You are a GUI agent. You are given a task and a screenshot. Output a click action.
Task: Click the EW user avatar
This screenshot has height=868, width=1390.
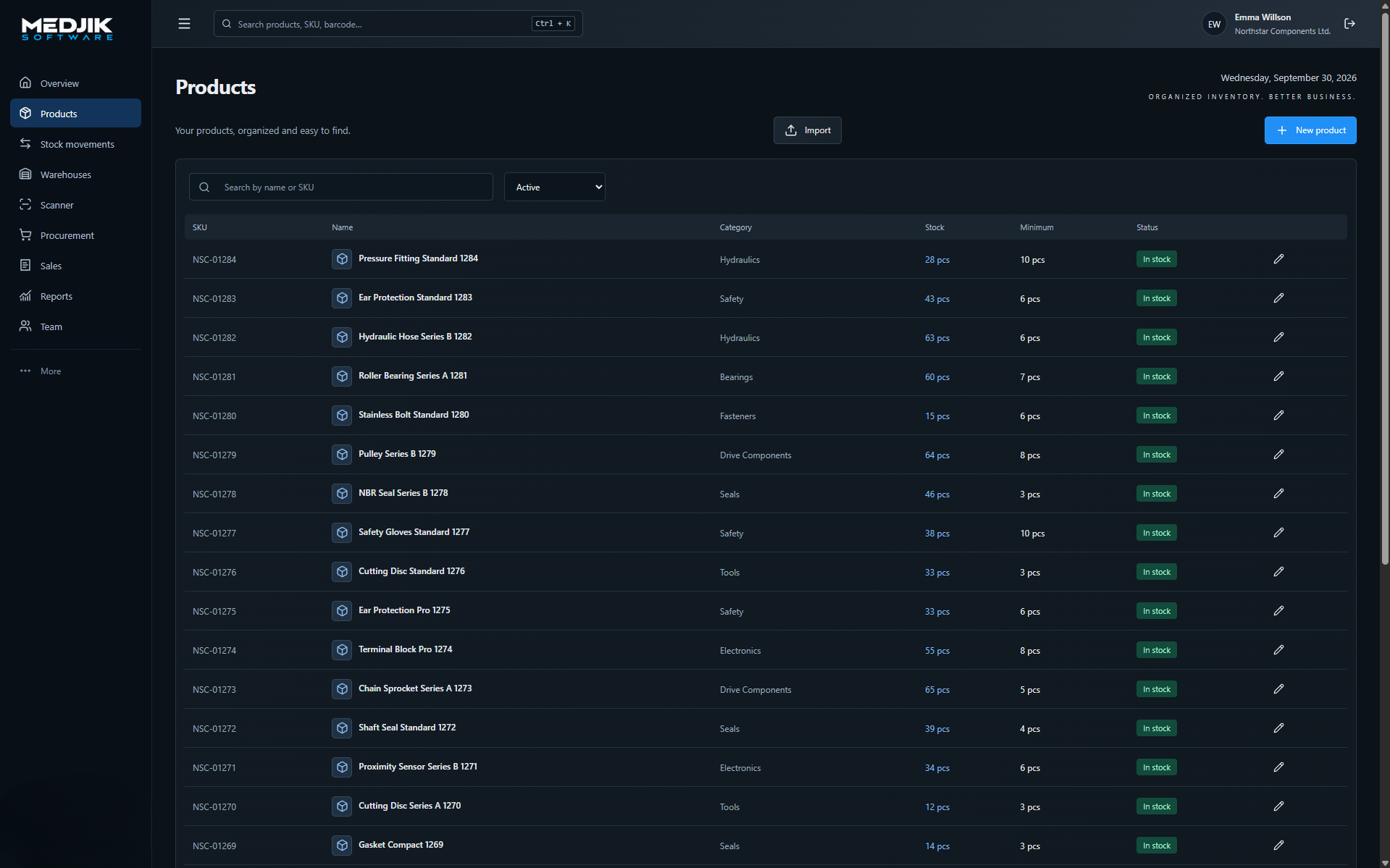[1214, 24]
